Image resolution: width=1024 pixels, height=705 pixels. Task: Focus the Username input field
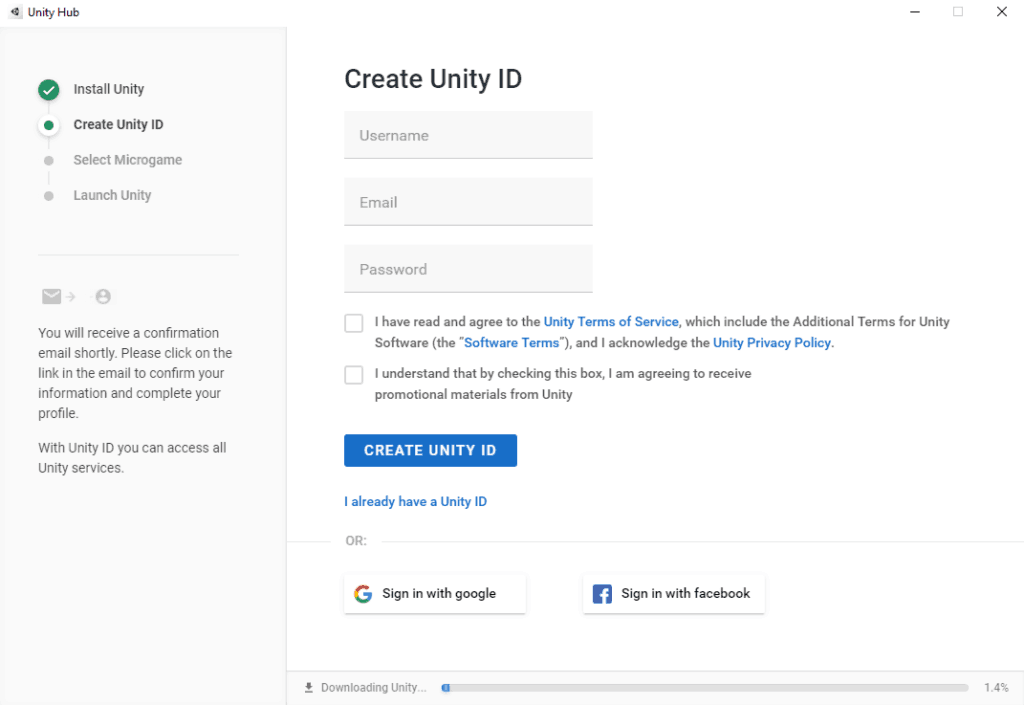(x=468, y=136)
